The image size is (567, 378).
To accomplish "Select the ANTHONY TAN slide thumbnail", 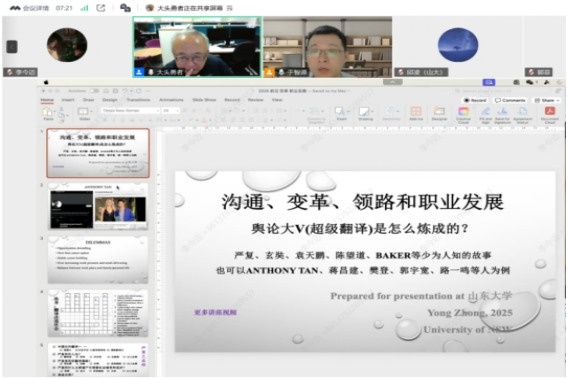I will (98, 207).
